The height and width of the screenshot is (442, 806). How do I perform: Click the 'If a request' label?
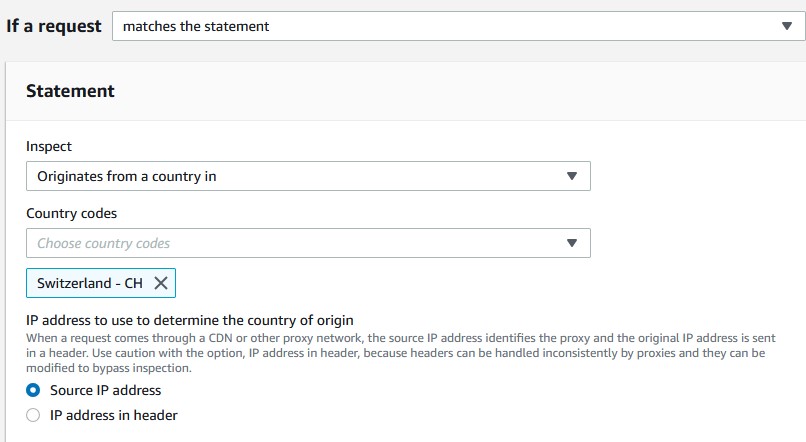coord(54,26)
